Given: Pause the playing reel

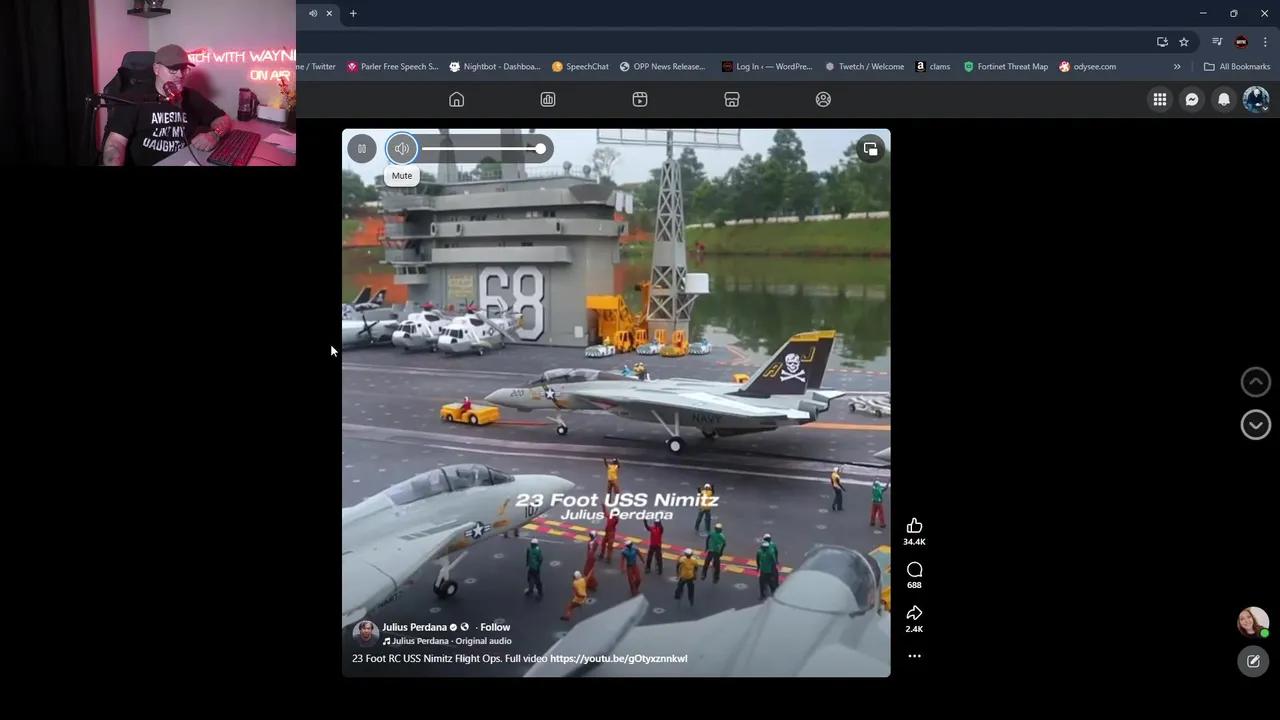Looking at the screenshot, I should coord(362,149).
